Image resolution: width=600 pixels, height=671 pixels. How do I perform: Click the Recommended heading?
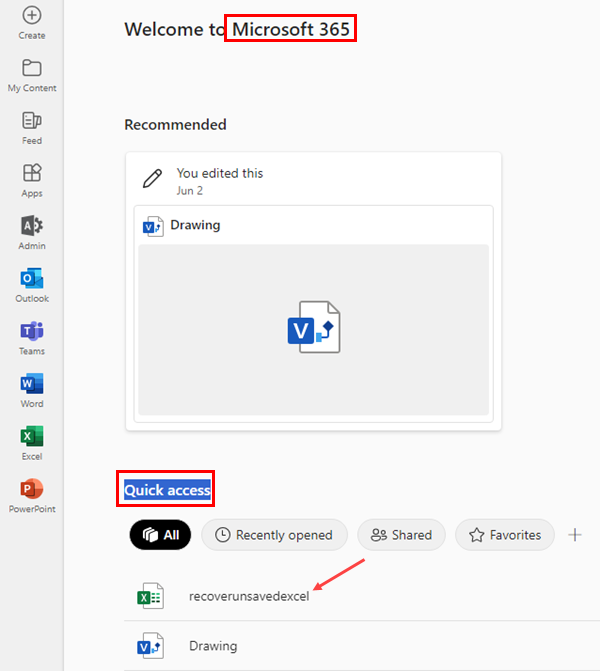pos(175,125)
